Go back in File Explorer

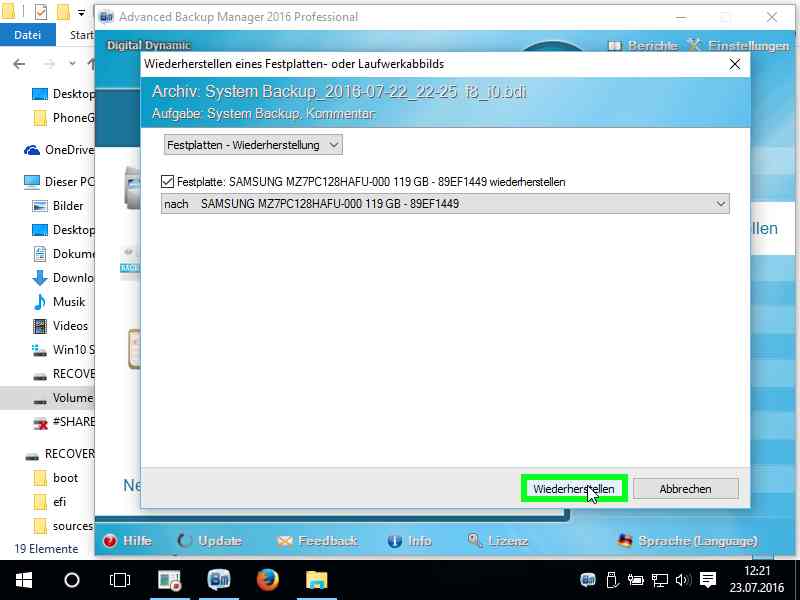point(19,64)
